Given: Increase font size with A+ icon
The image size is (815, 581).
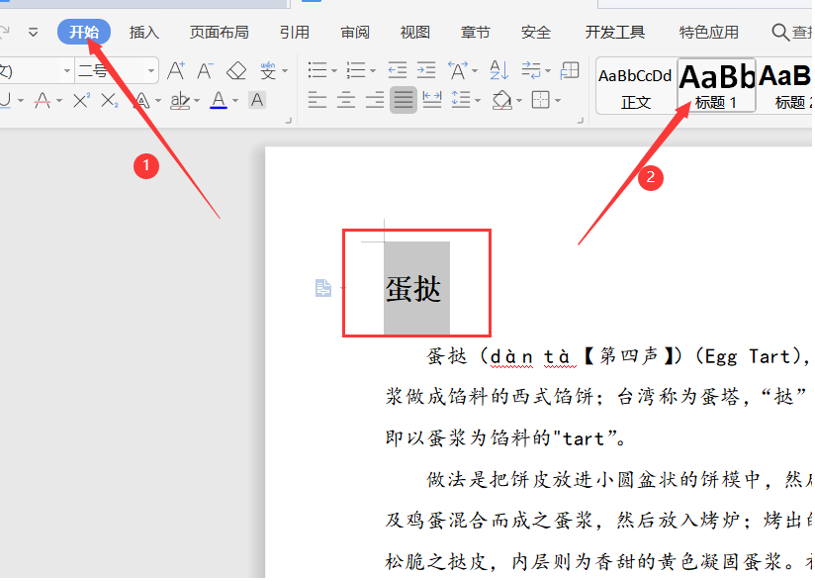Looking at the screenshot, I should tap(176, 70).
